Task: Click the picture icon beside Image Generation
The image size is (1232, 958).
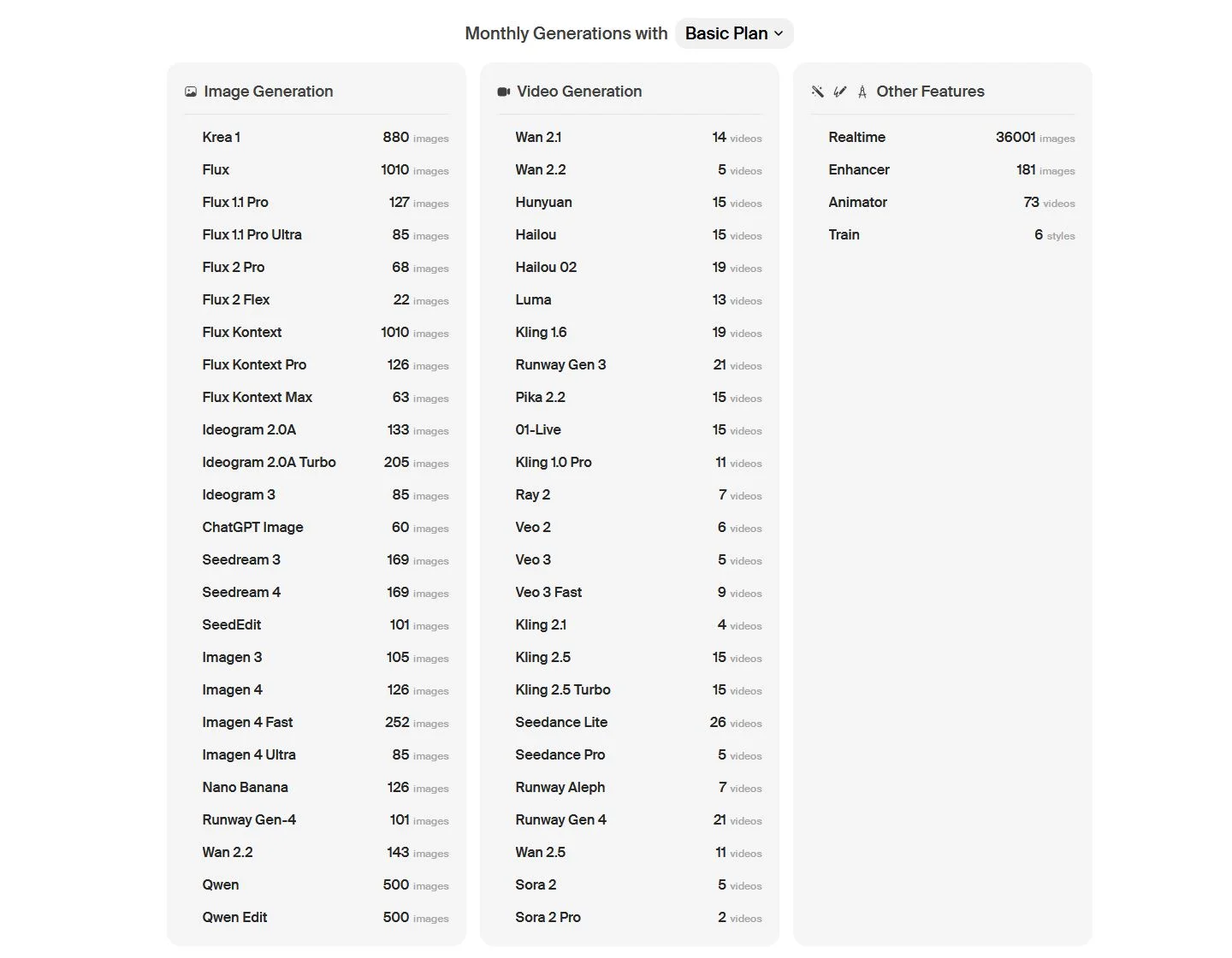Action: (x=191, y=92)
